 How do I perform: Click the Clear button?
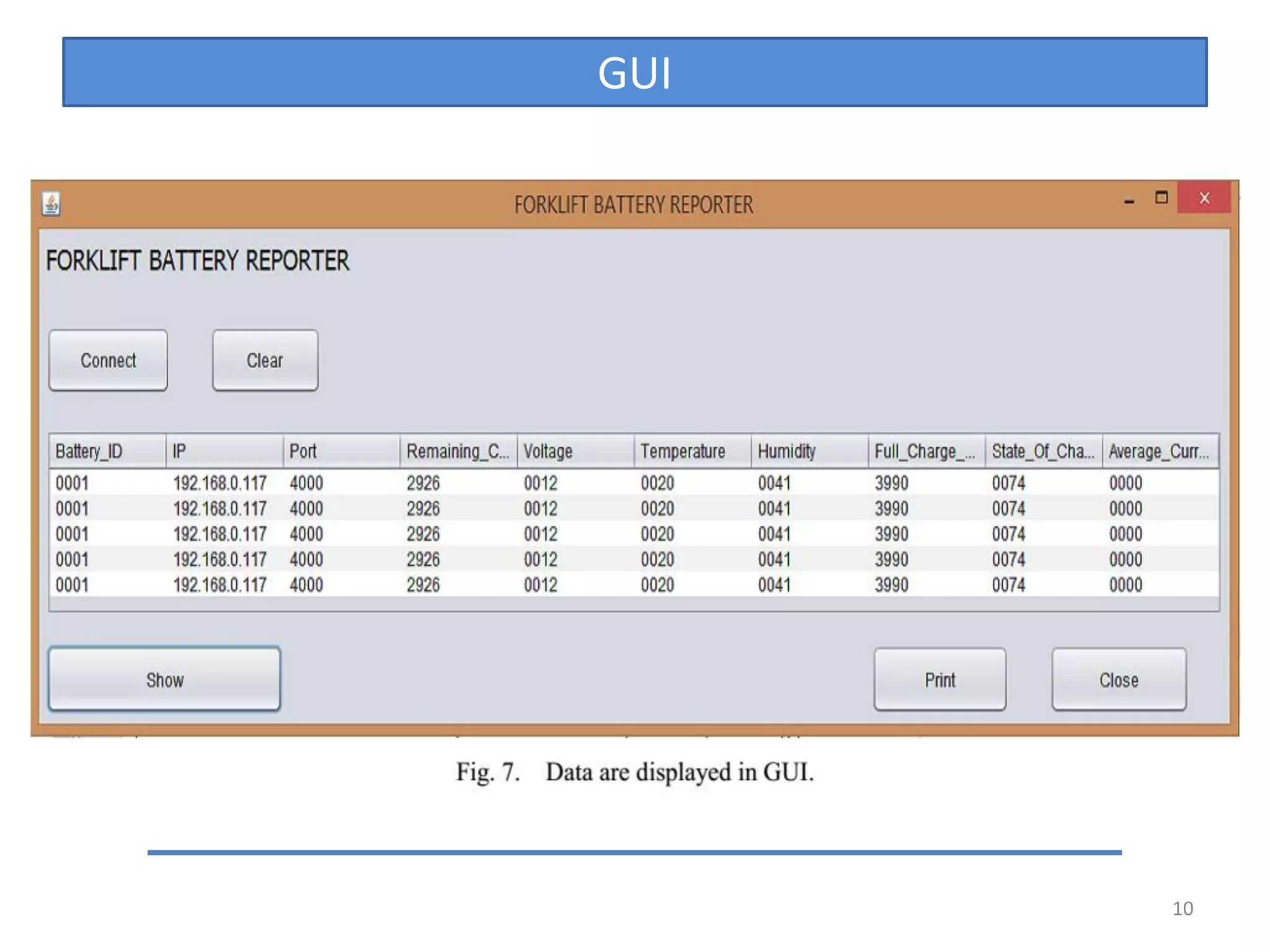click(265, 360)
